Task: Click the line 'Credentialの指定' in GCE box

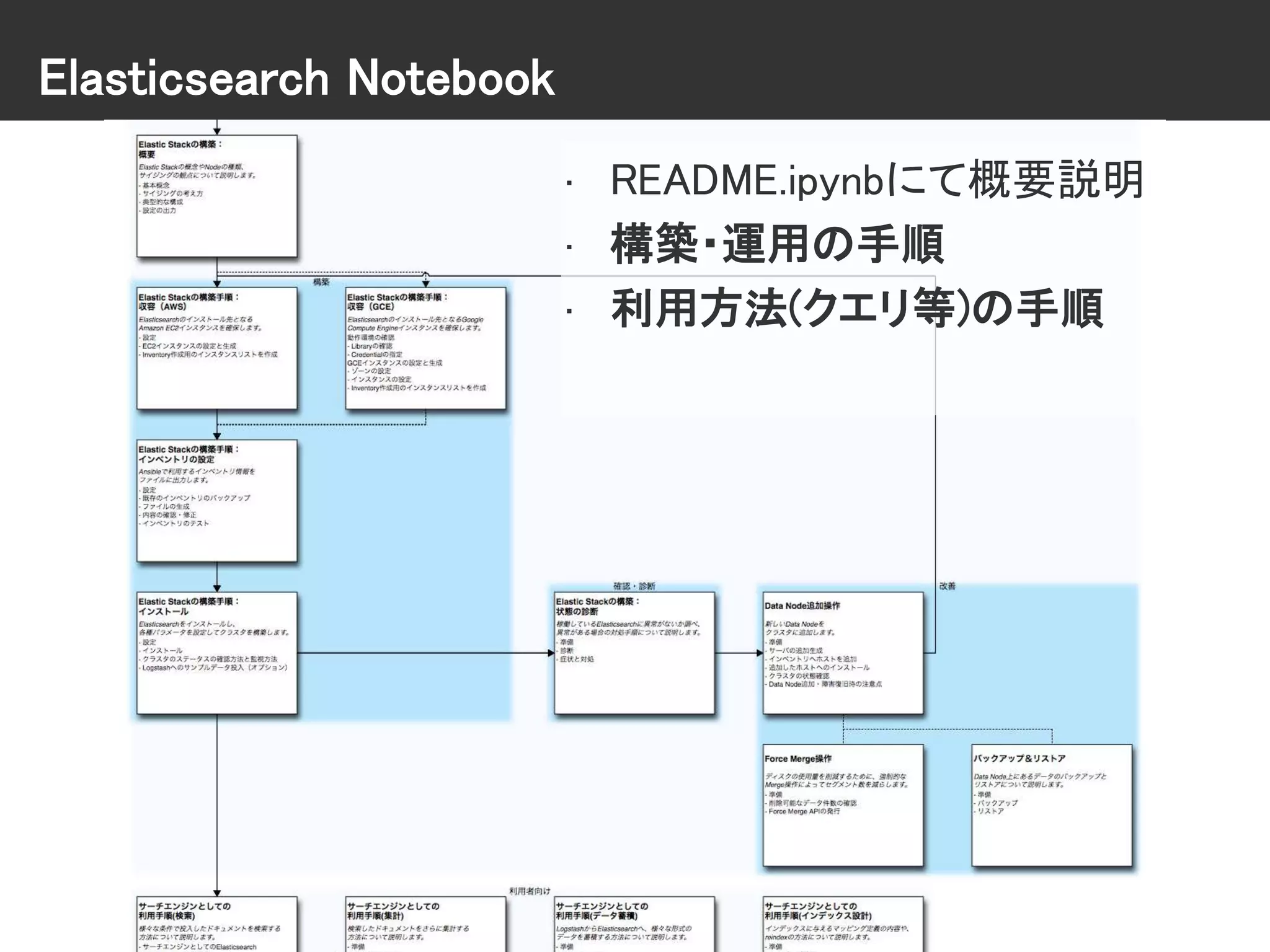Action: 376,355
